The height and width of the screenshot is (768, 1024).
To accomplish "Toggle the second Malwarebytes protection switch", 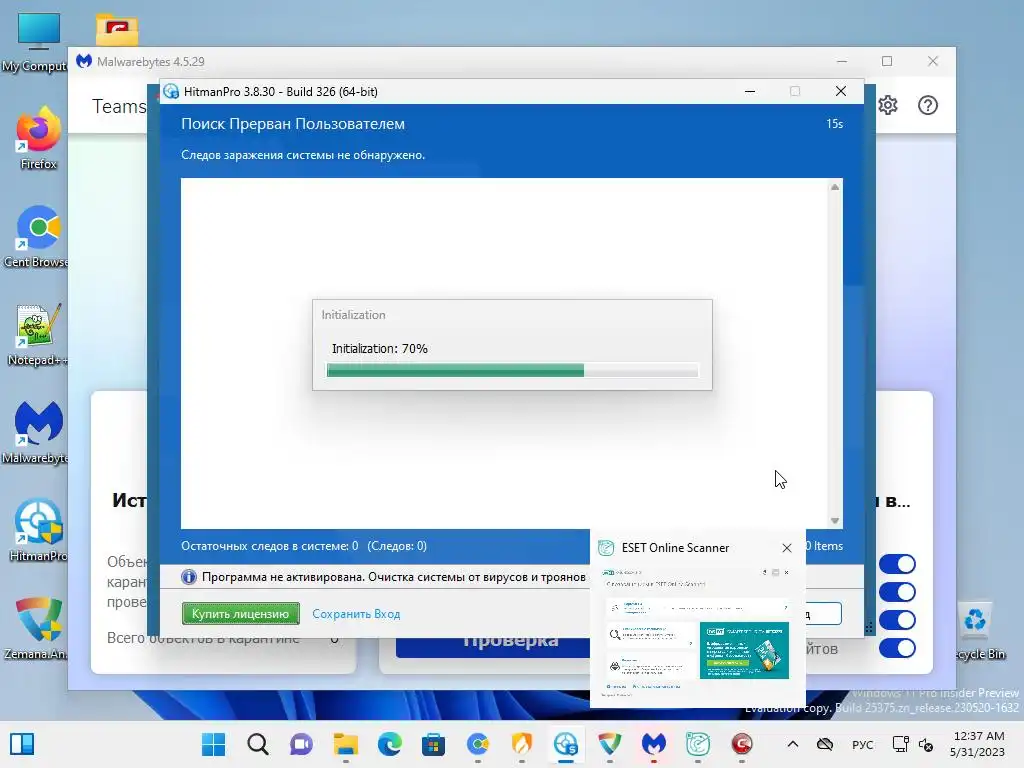I will pyautogui.click(x=897, y=592).
